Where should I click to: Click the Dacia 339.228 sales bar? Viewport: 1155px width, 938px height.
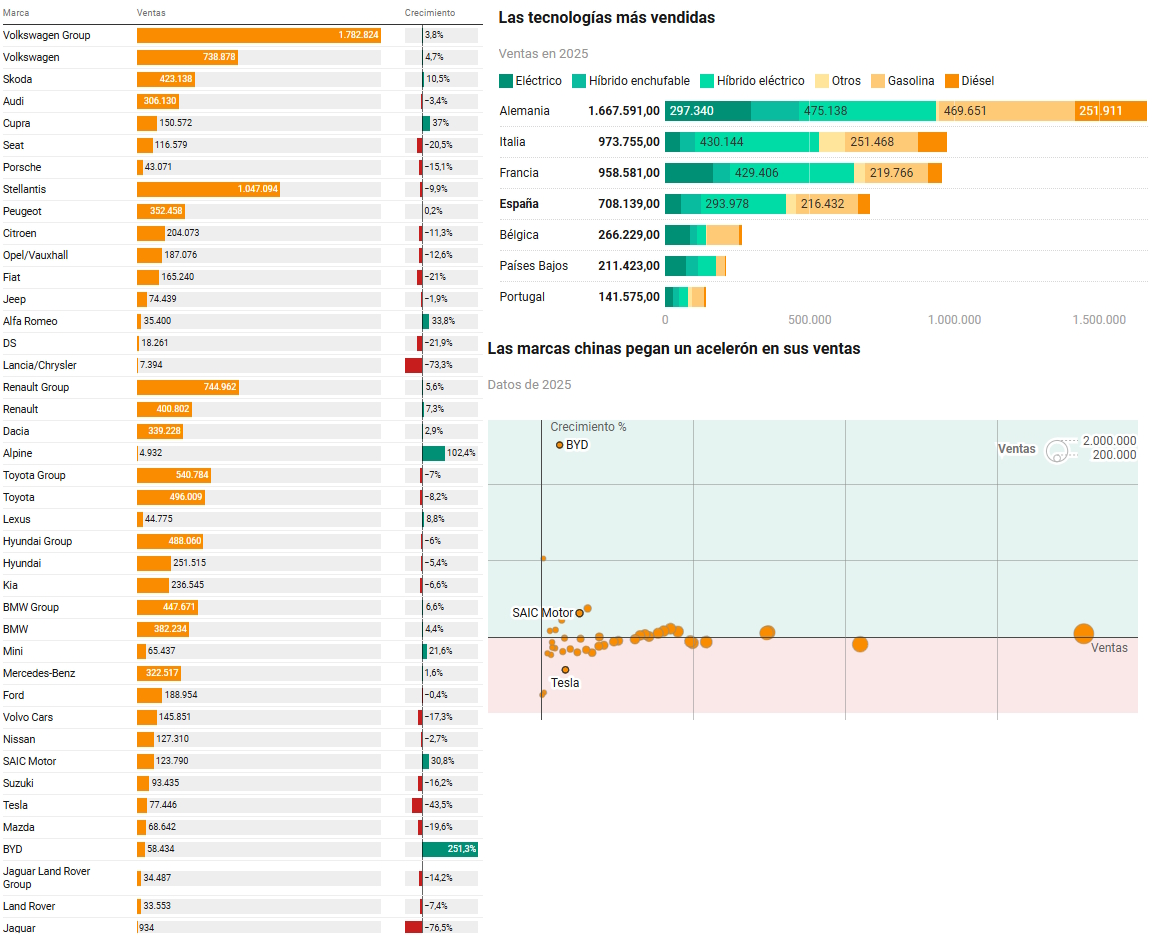pyautogui.click(x=160, y=431)
